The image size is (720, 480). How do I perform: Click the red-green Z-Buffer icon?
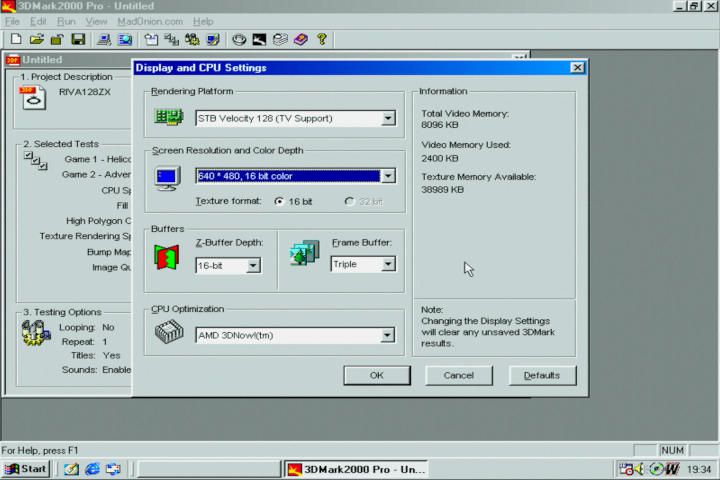tap(166, 257)
